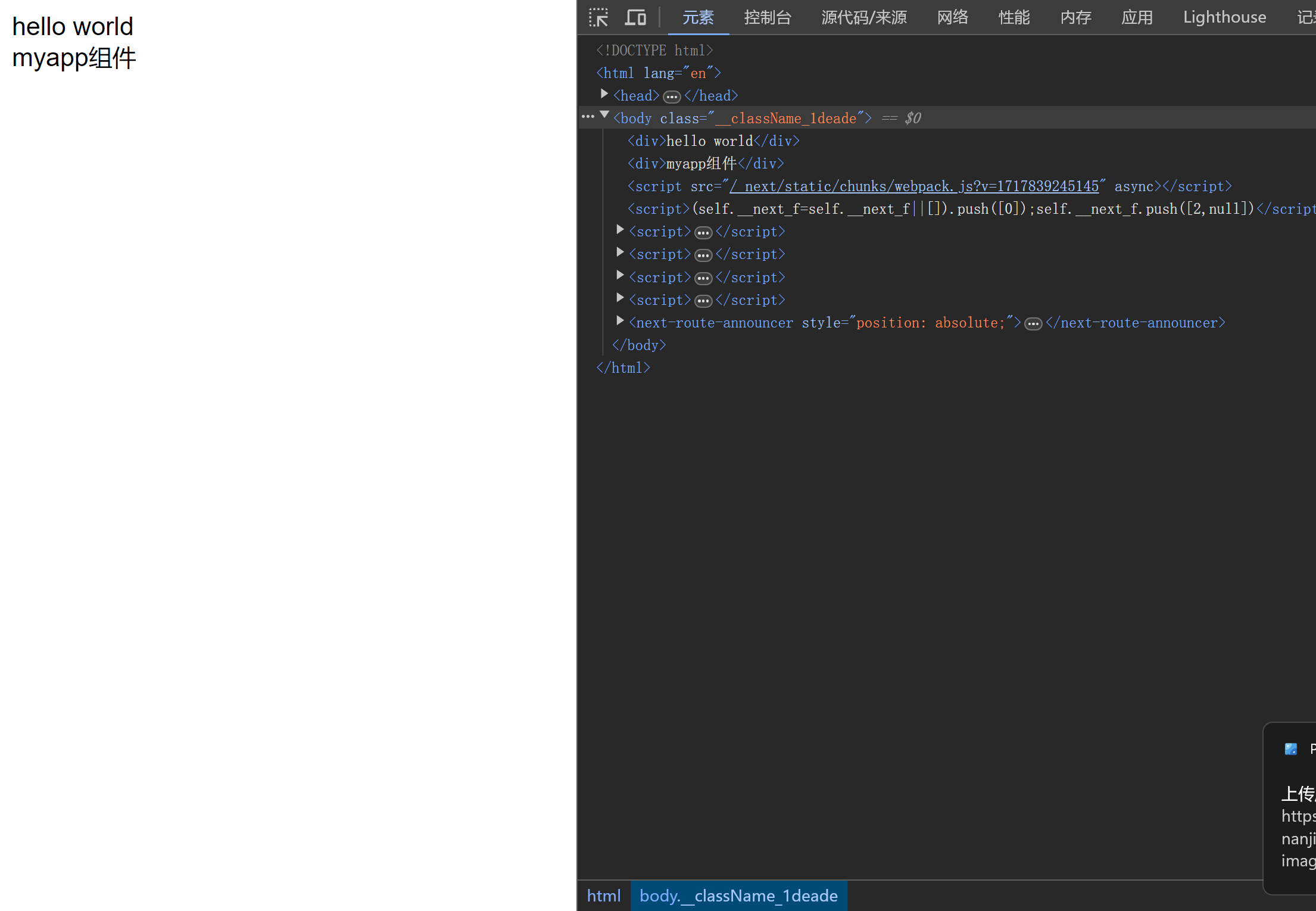Image resolution: width=1316 pixels, height=911 pixels.
Task: Switch to the 控制台 tab
Action: 767,17
